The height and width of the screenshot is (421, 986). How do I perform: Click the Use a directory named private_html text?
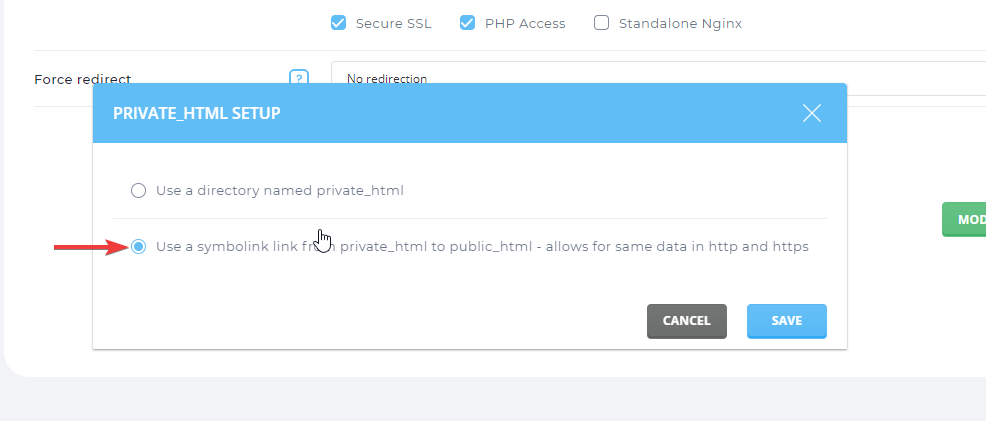pyautogui.click(x=280, y=190)
